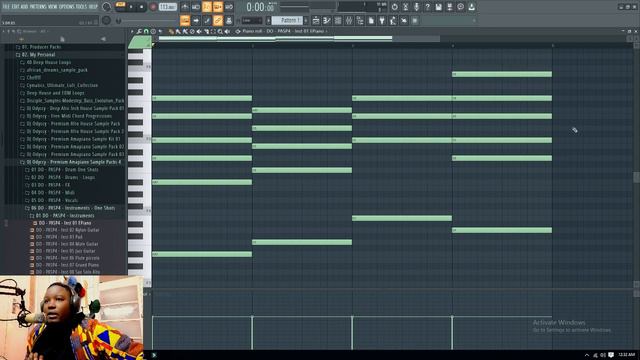
Task: Pick the Zoom magnifier tool
Action: pos(220,31)
